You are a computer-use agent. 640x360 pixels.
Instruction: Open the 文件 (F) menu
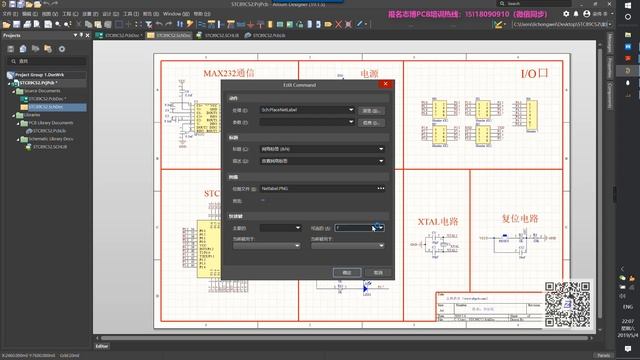coord(11,14)
